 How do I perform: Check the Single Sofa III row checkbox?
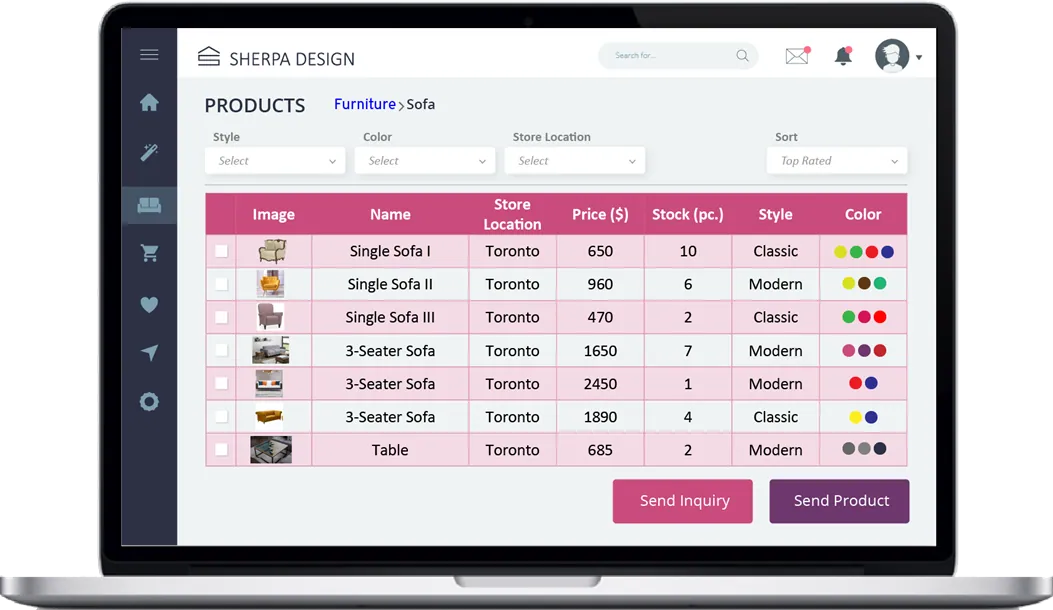point(221,317)
